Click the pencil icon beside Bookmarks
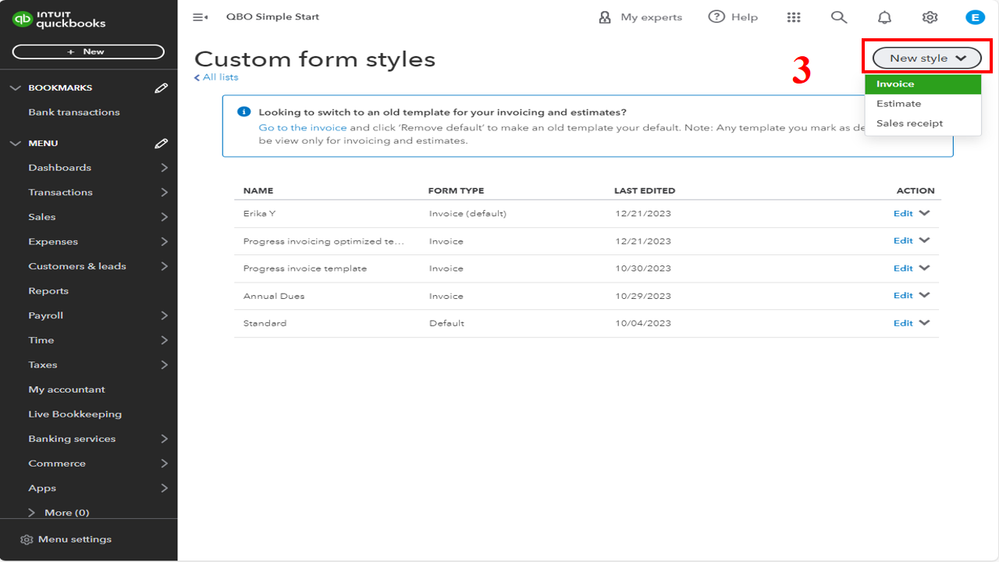The image size is (999, 562). click(x=161, y=88)
